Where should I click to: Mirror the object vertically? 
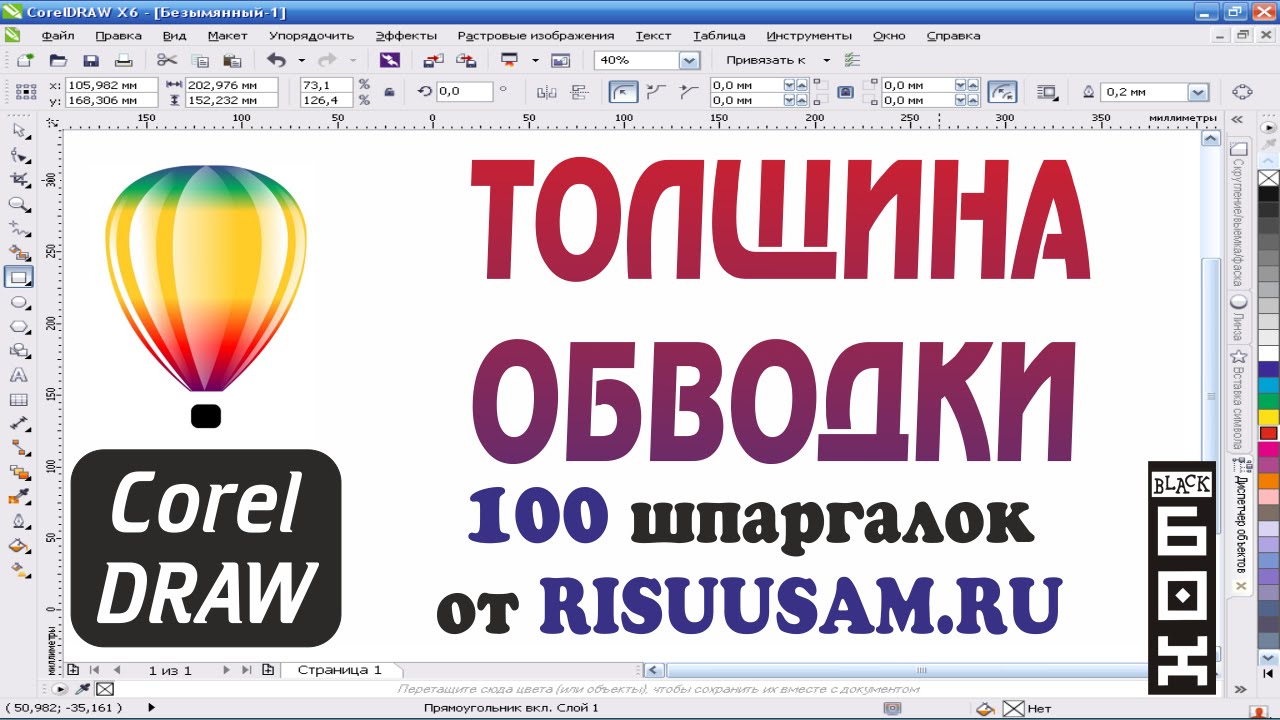click(x=579, y=92)
